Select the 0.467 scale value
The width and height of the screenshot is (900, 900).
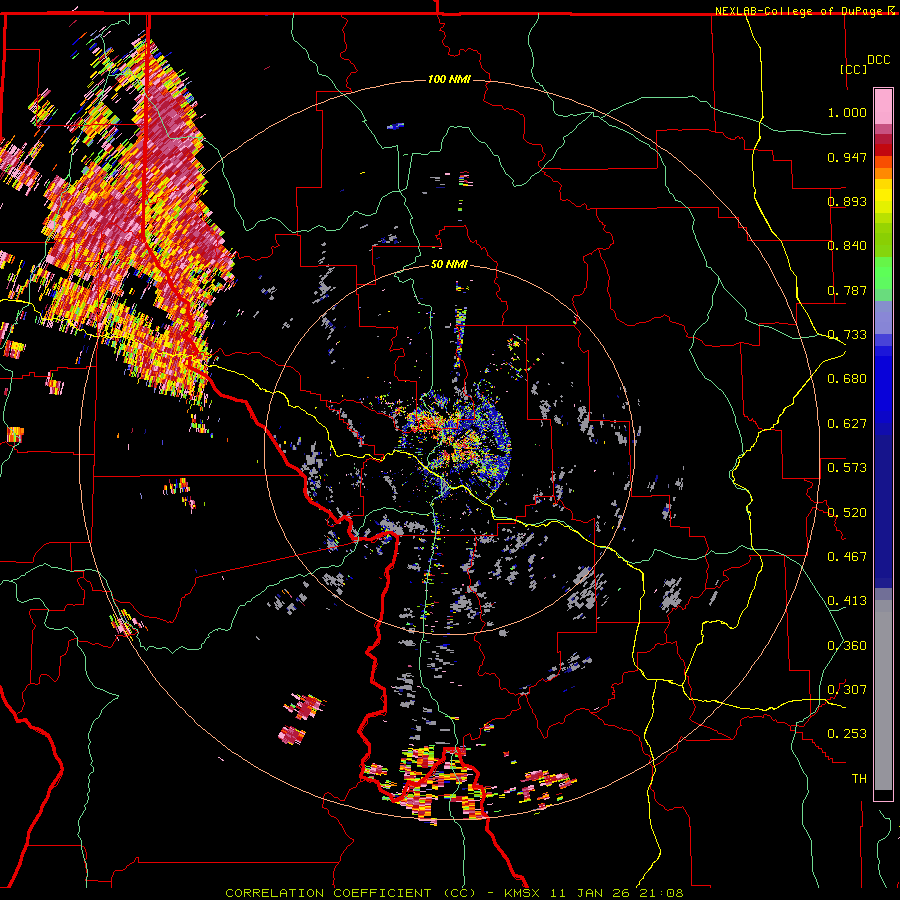pyautogui.click(x=847, y=557)
